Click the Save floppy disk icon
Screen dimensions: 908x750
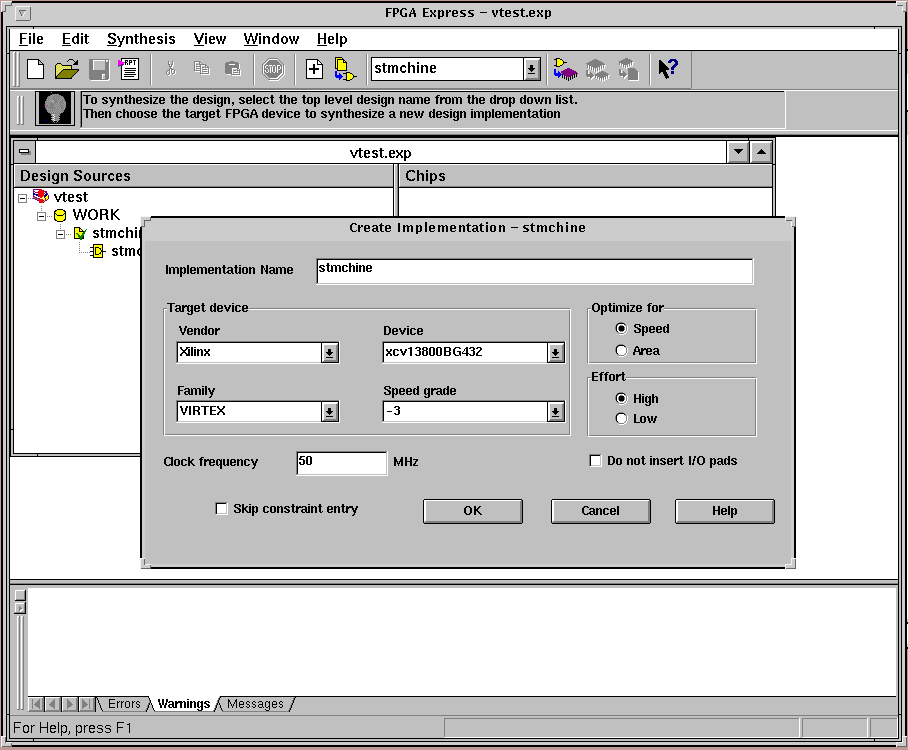tap(99, 69)
